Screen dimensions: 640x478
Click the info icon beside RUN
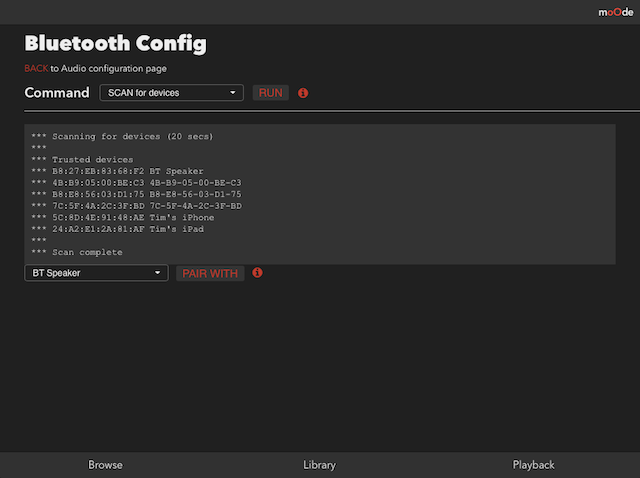pos(303,93)
